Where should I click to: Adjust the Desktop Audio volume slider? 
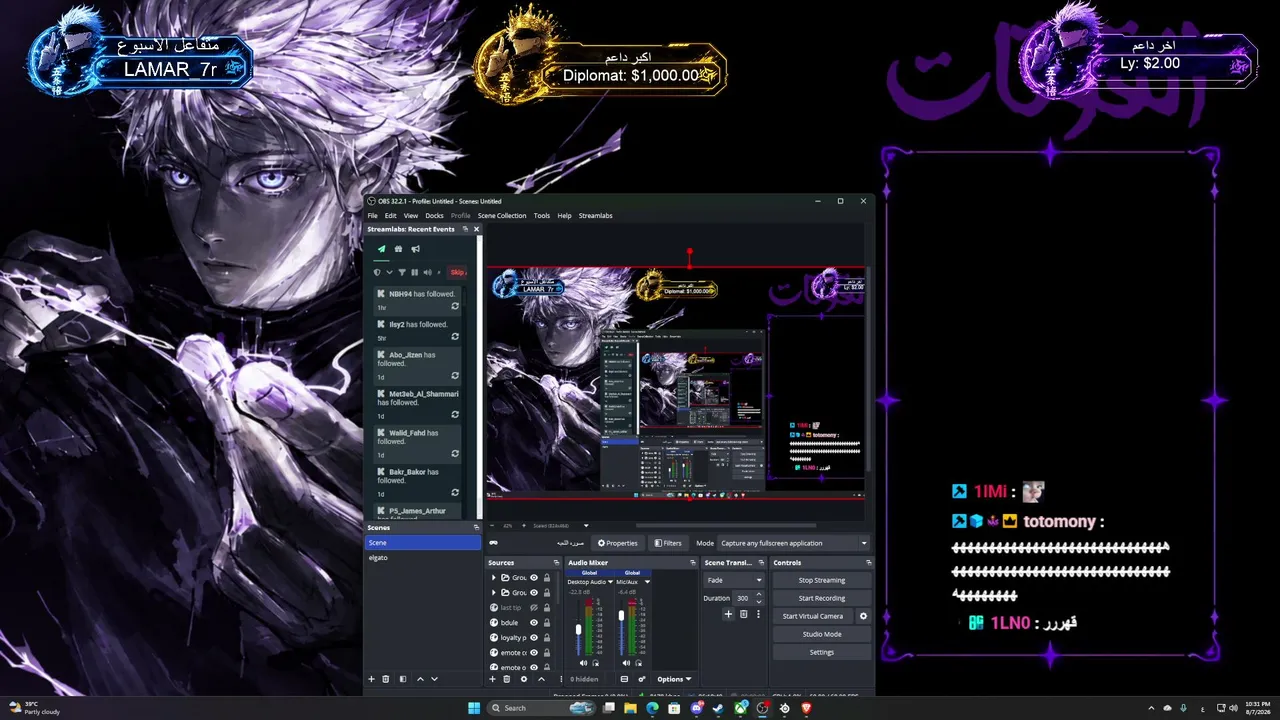coord(578,629)
